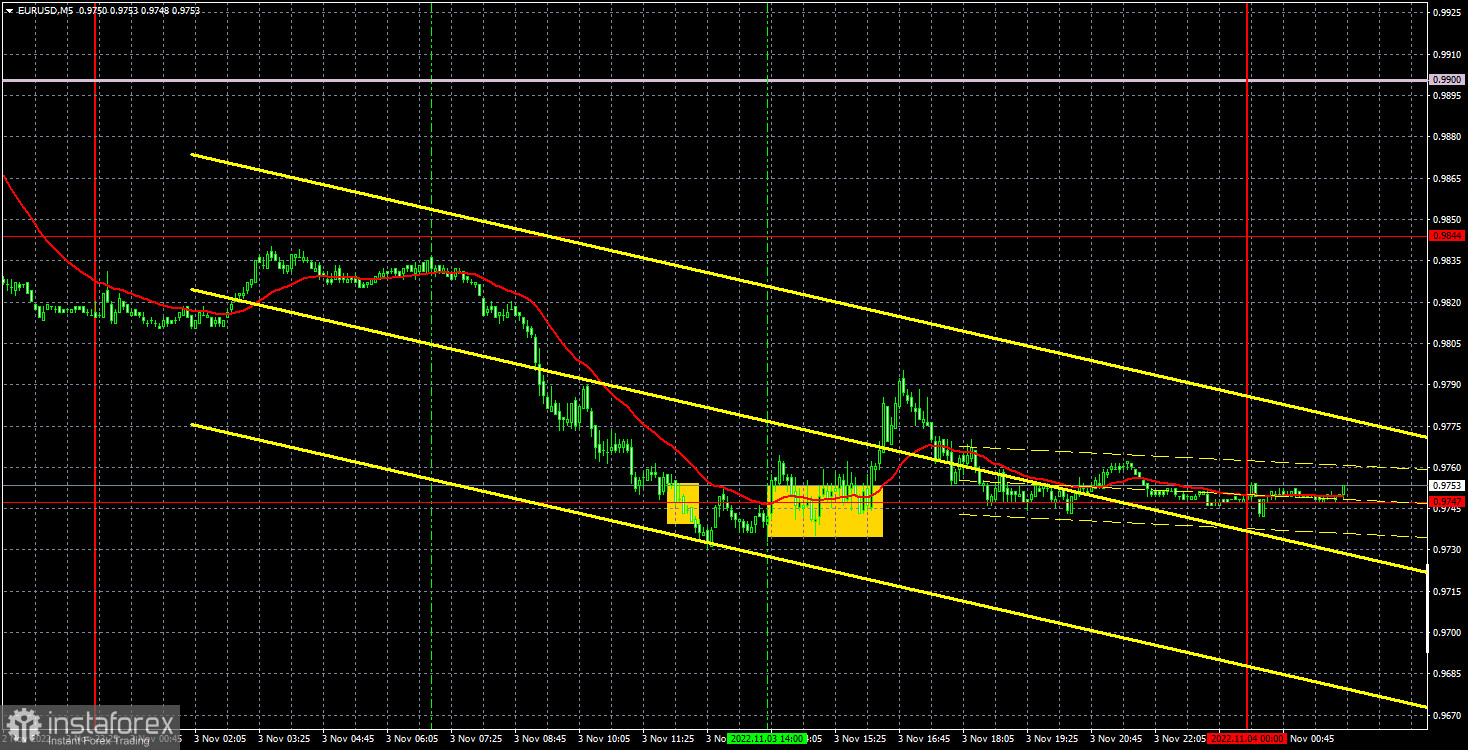Click the EURUSD,M5 chart title text
This screenshot has height=750, width=1468.
click(x=44, y=9)
